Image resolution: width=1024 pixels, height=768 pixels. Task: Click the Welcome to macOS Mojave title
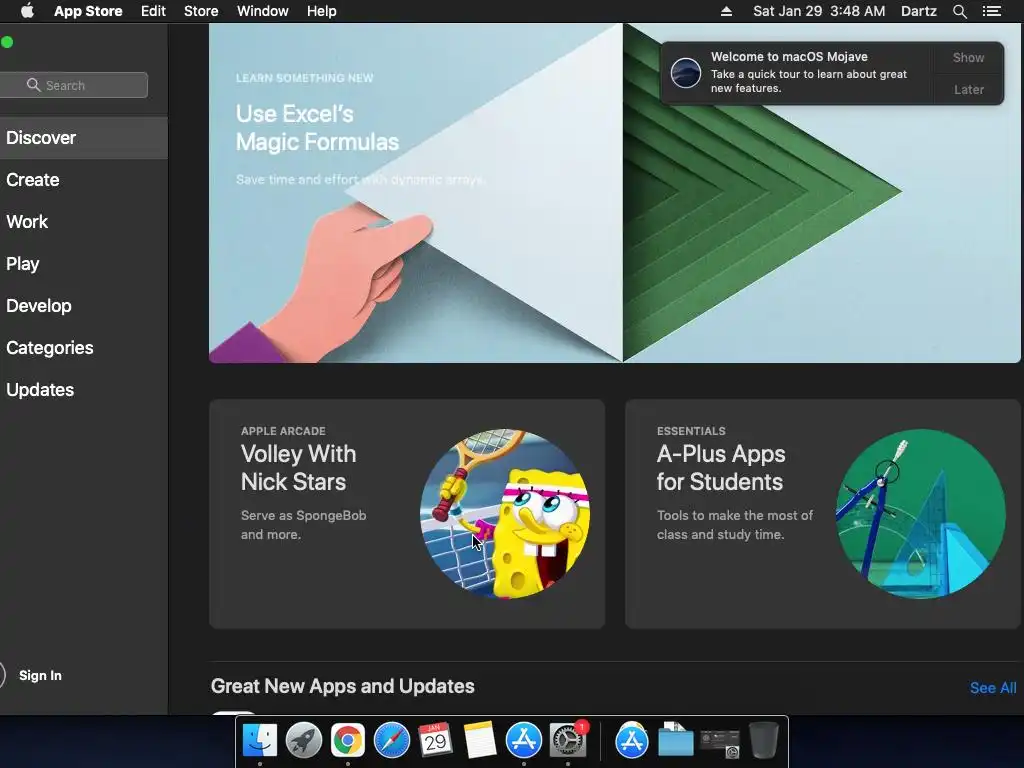tap(789, 57)
